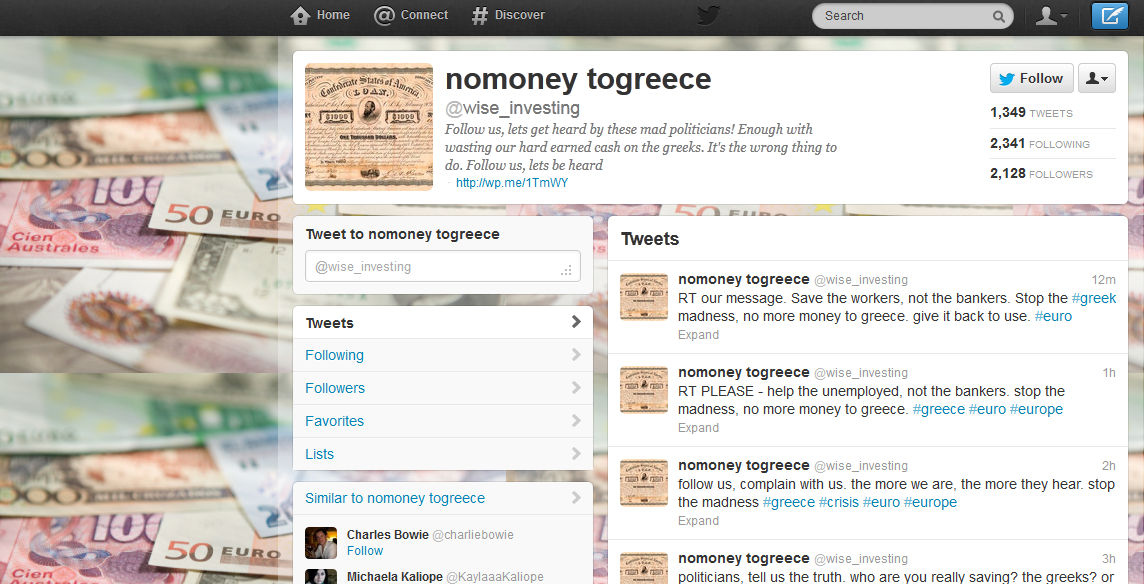Open the #euro hashtag in first tweet
Viewport: 1144px width, 584px height.
[x=1053, y=316]
